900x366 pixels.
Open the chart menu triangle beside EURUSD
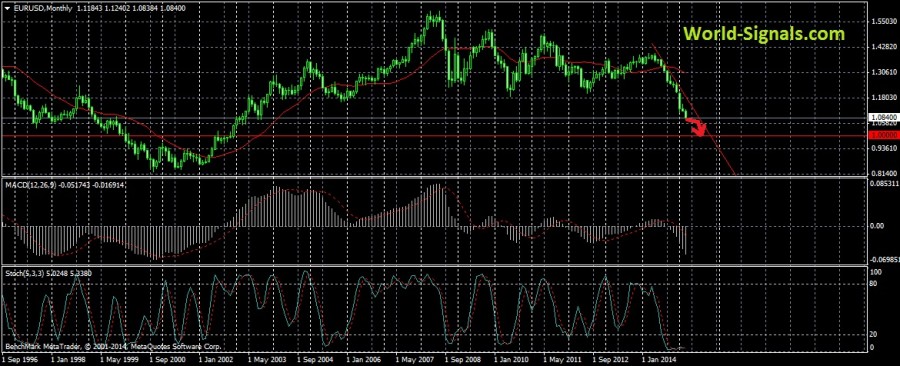[x=6, y=7]
